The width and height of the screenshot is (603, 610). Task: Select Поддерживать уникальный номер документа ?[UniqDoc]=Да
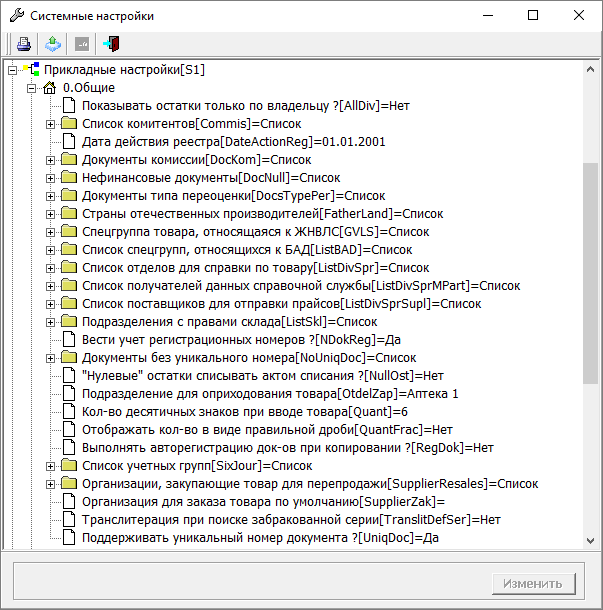coord(260,538)
